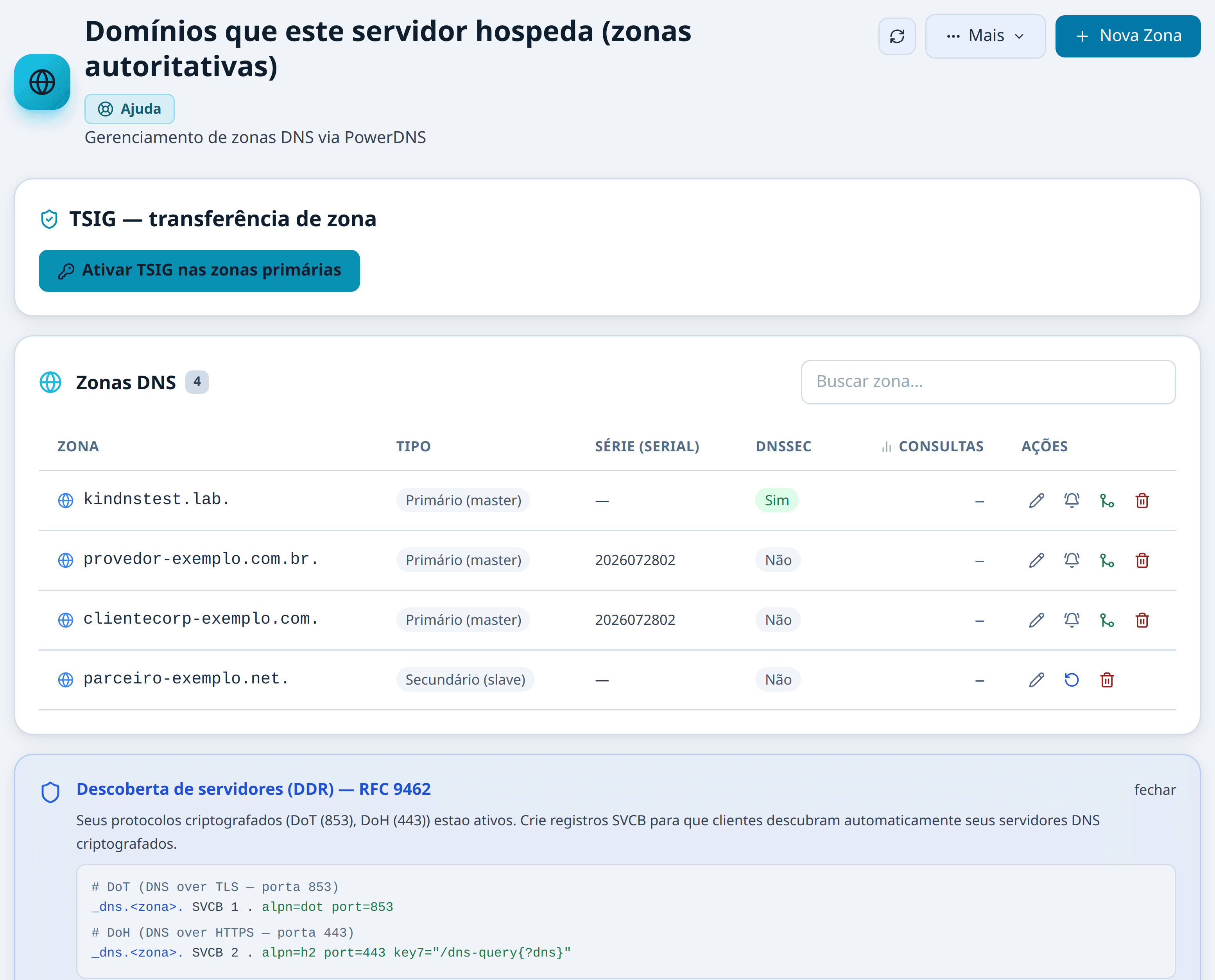
Task: Focus the Buscar zona search field
Action: click(988, 382)
